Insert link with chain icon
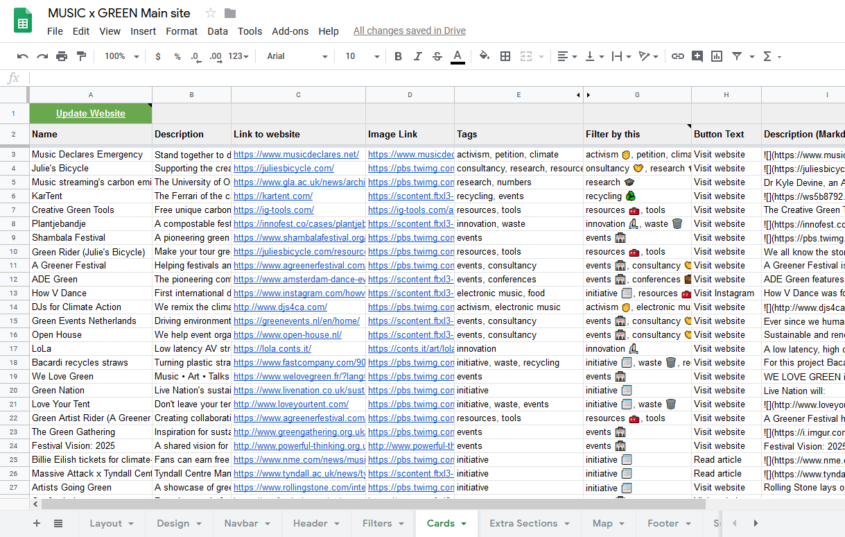 pos(677,56)
